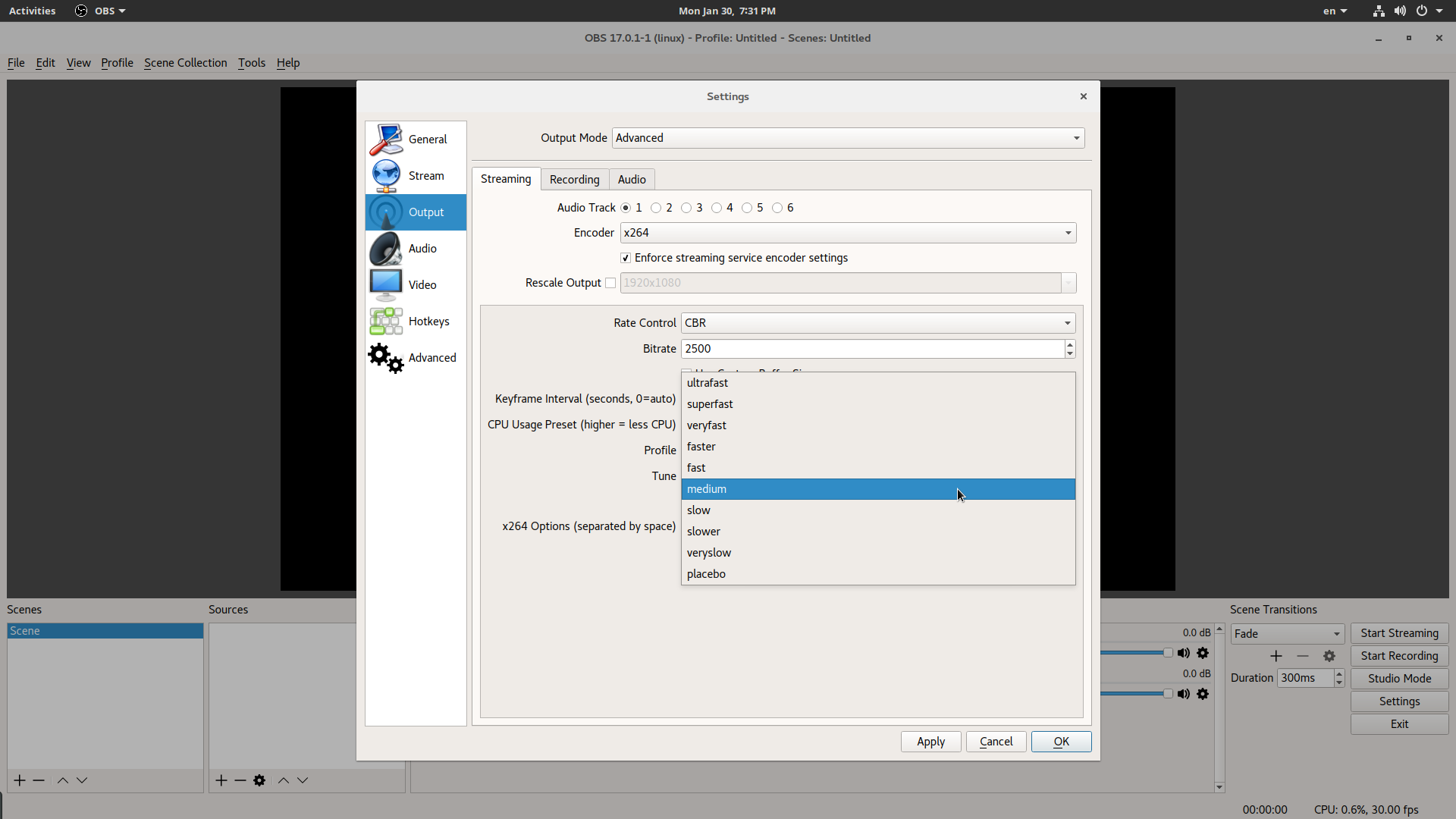Open Advanced settings gears icon
This screenshot has width=1456, height=819.
tap(386, 358)
